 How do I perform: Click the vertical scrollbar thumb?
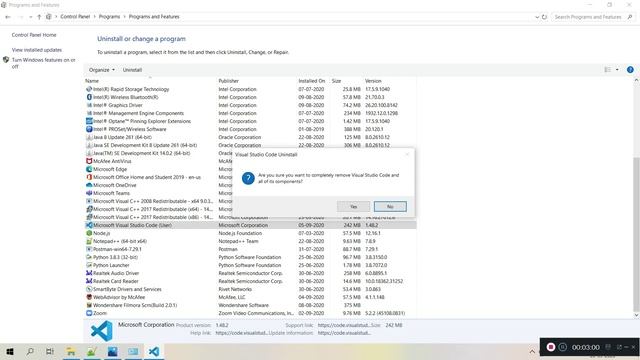(636, 234)
